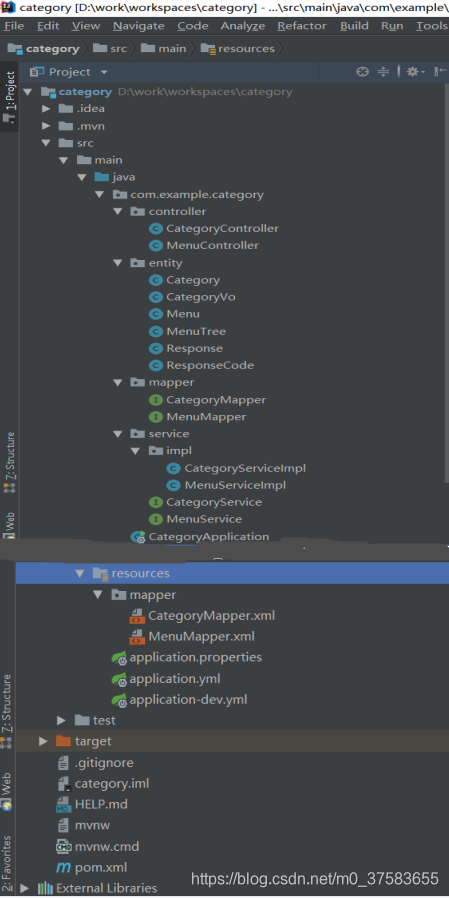Expand the .mvn folder
Screen dimensions: 449x898
click(46, 126)
